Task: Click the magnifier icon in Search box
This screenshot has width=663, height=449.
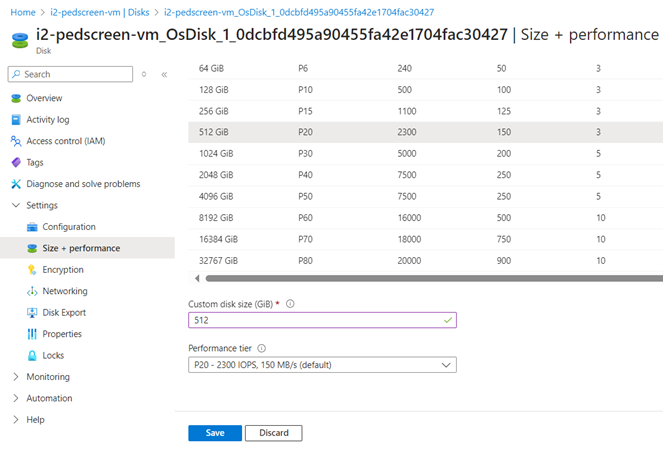Action: click(x=16, y=74)
